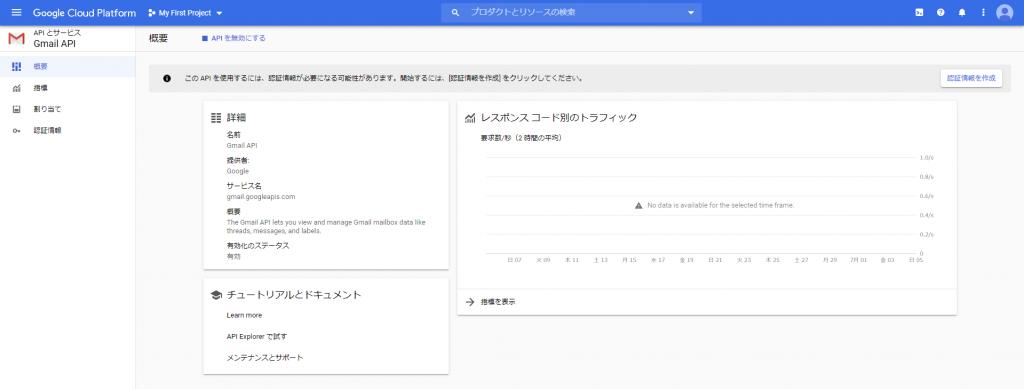Expand the My First Project selector
Image resolution: width=1024 pixels, height=389 pixels.
[x=185, y=13]
